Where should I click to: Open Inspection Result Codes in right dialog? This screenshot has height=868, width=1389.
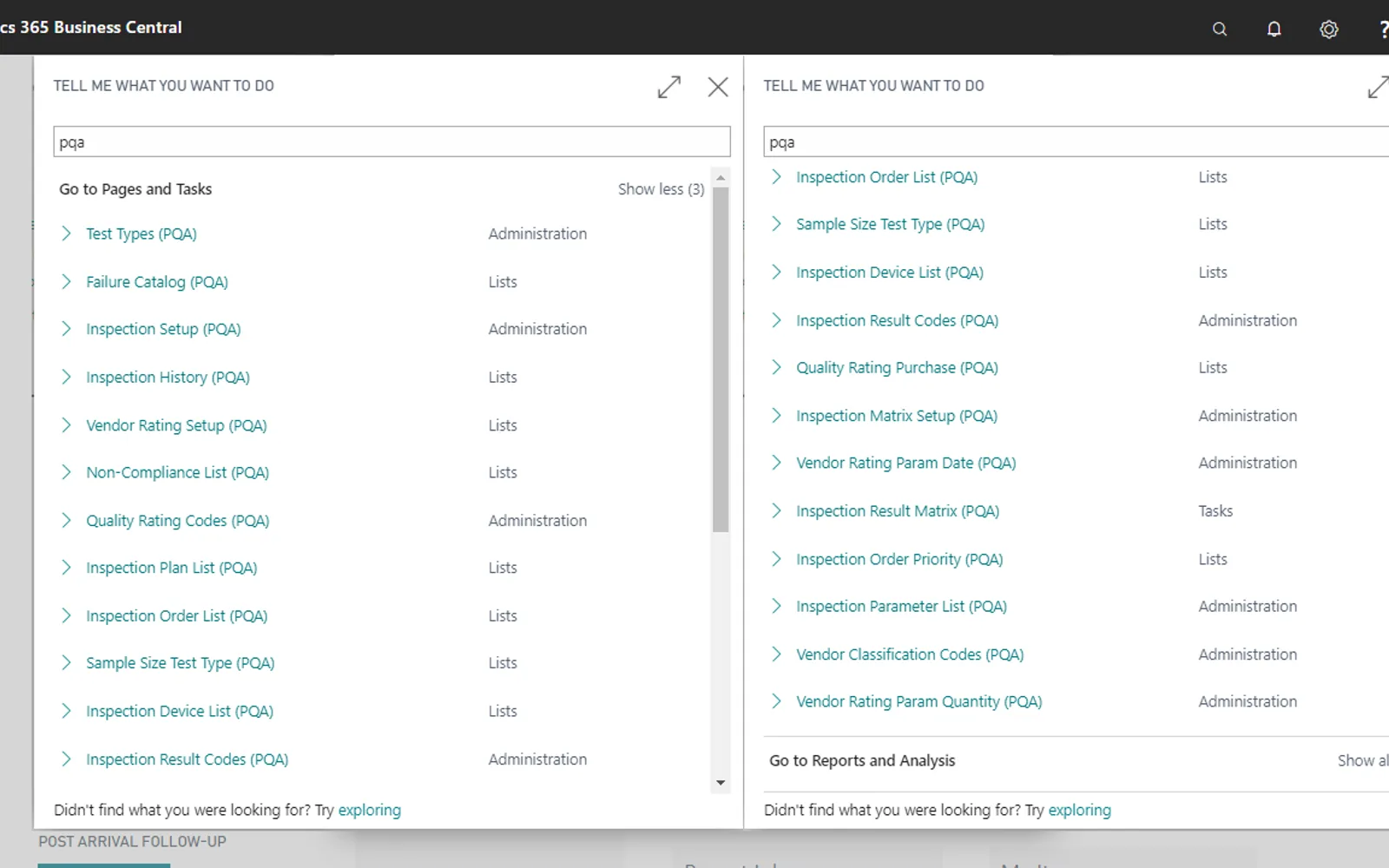point(897,320)
